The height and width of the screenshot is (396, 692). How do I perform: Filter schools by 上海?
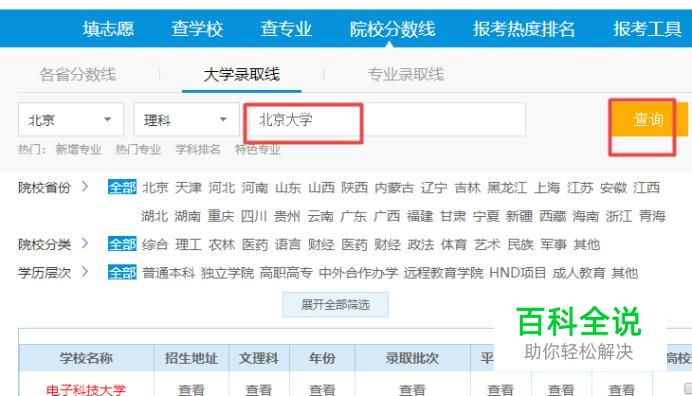(547, 188)
